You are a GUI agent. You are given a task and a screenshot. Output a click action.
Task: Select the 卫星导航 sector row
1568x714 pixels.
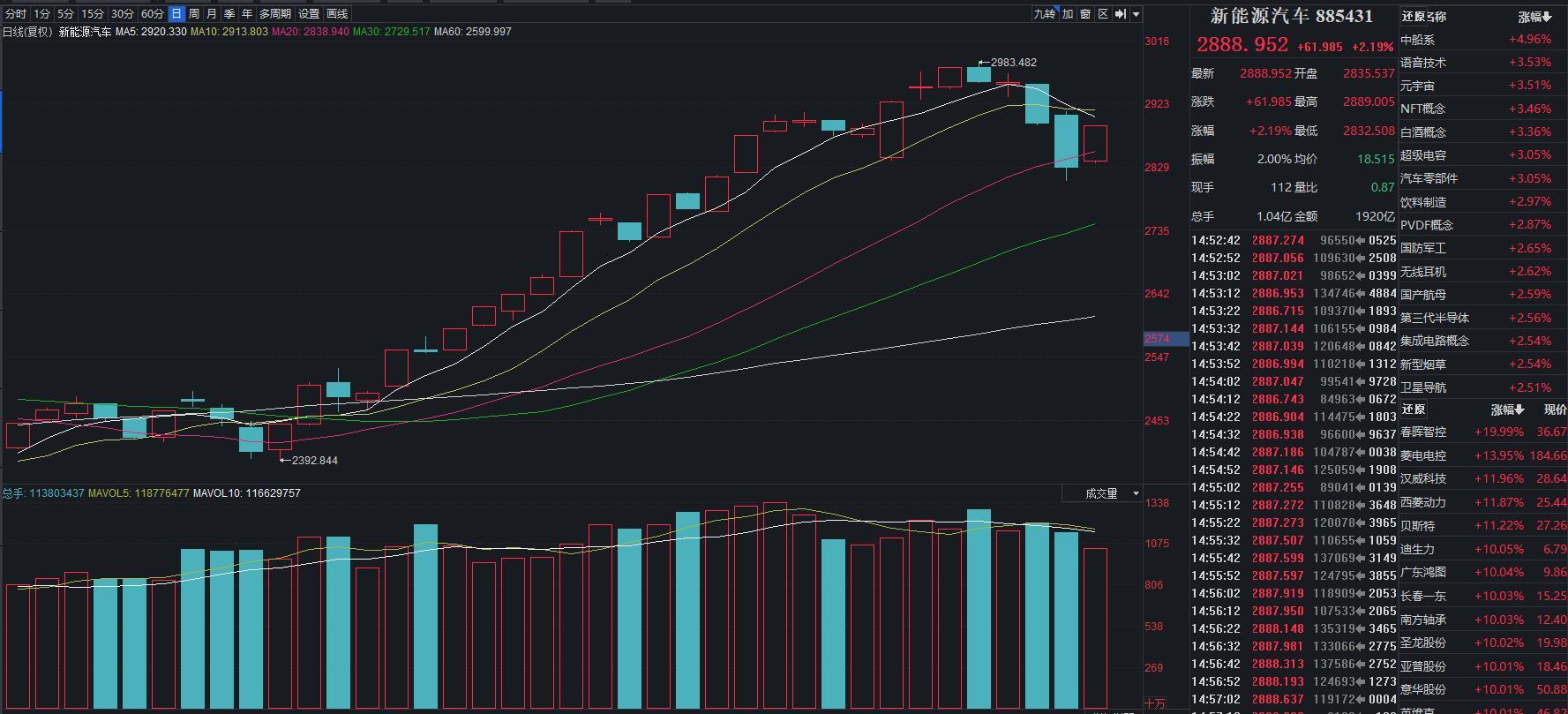1482,387
